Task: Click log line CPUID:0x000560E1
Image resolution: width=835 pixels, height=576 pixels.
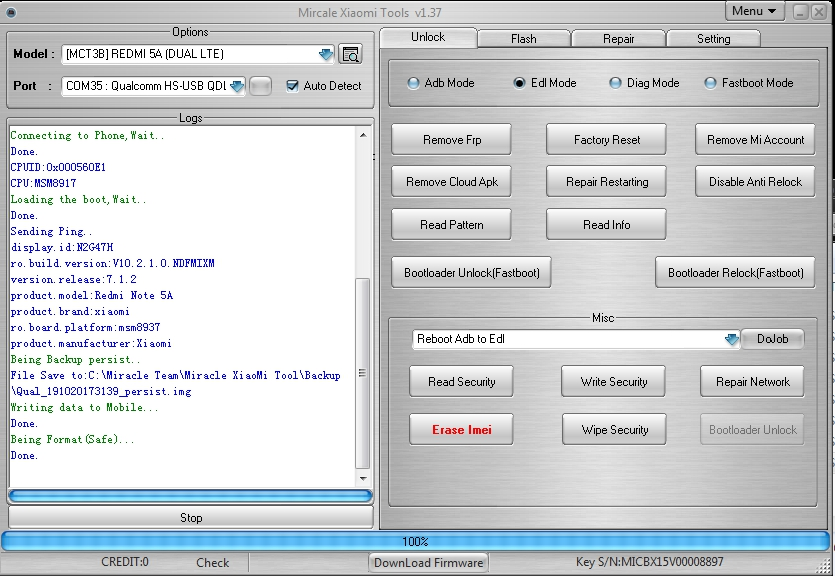Action: tap(58, 167)
